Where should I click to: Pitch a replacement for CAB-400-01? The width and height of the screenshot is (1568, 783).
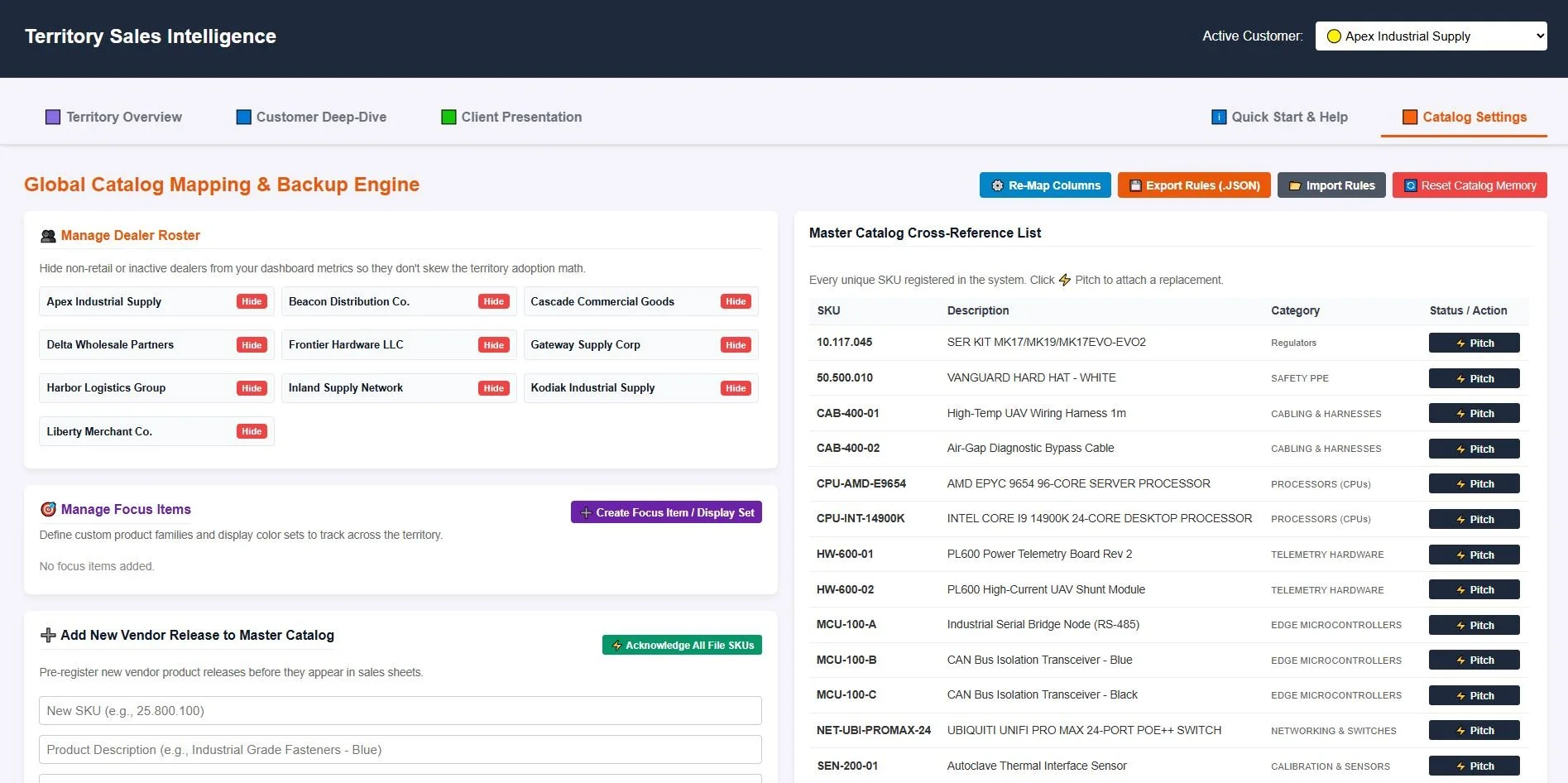click(x=1474, y=413)
